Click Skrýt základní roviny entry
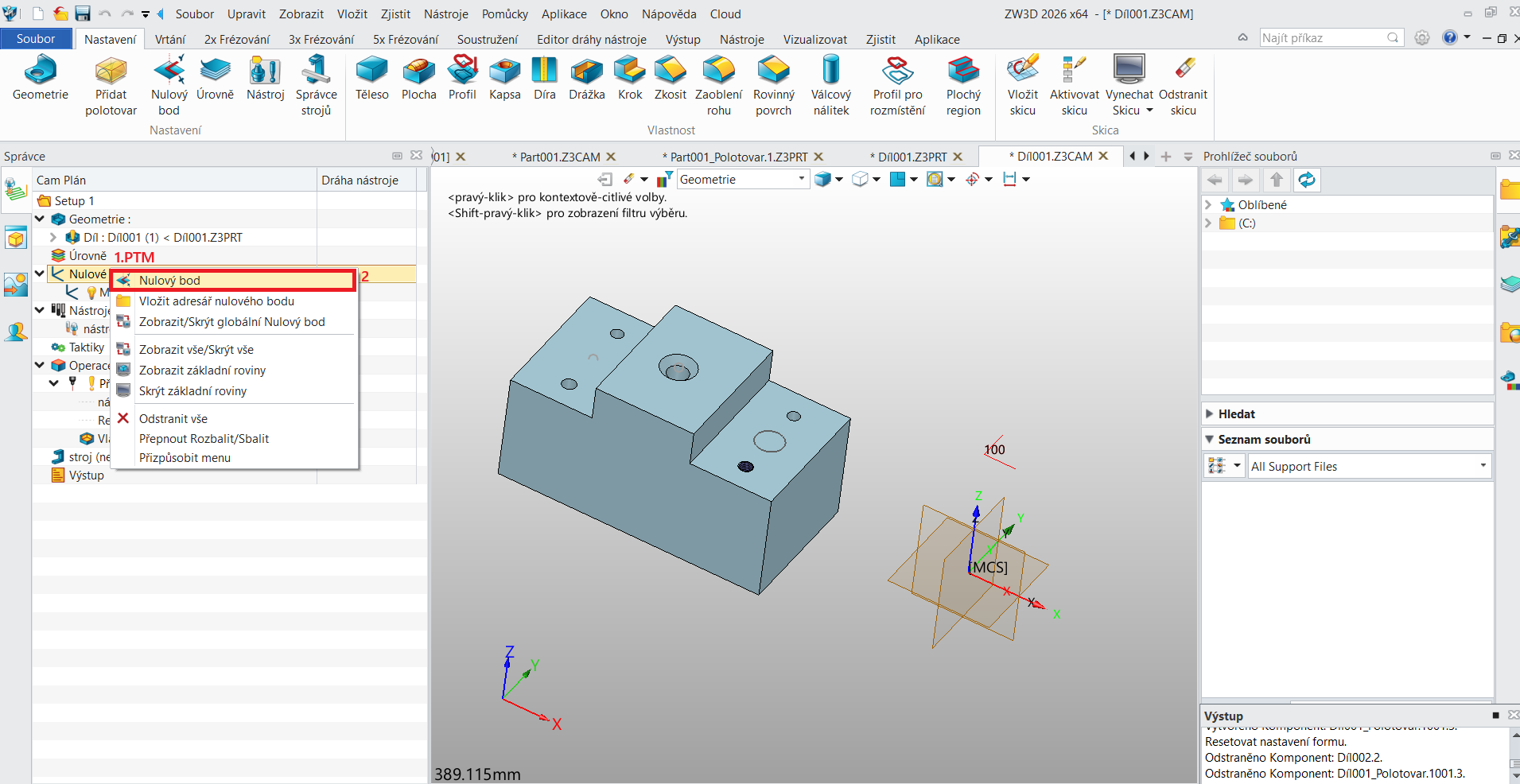Image resolution: width=1520 pixels, height=784 pixels. [192, 391]
